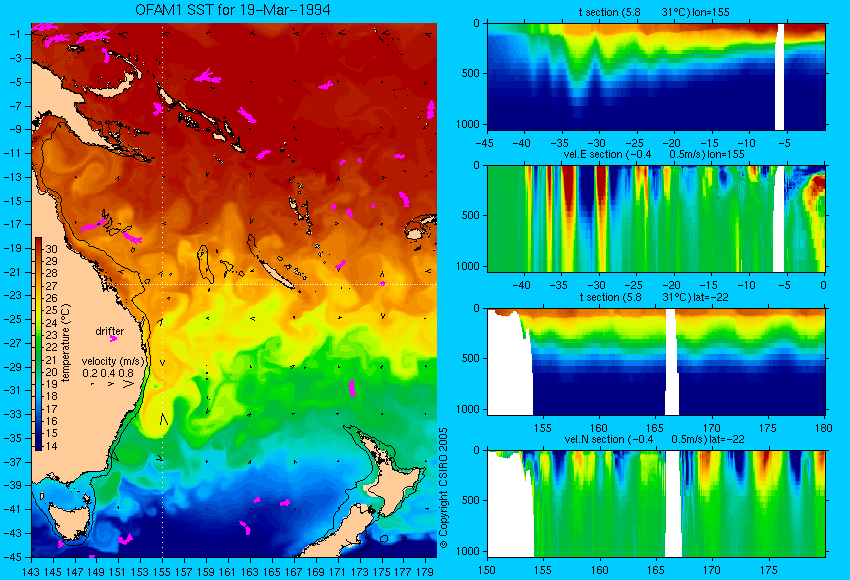Open the temperature section plot at lon=155
Image resolution: width=850 pixels, height=580 pixels.
[657, 76]
